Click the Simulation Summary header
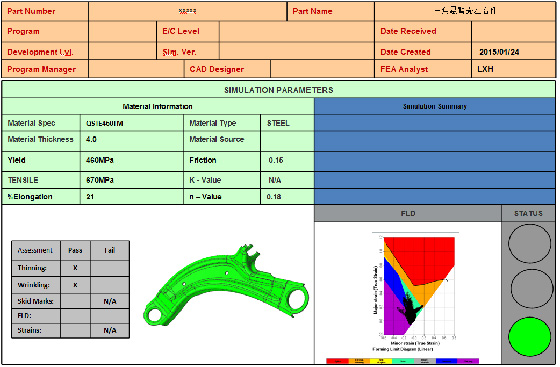The height and width of the screenshot is (367, 560). [435, 106]
